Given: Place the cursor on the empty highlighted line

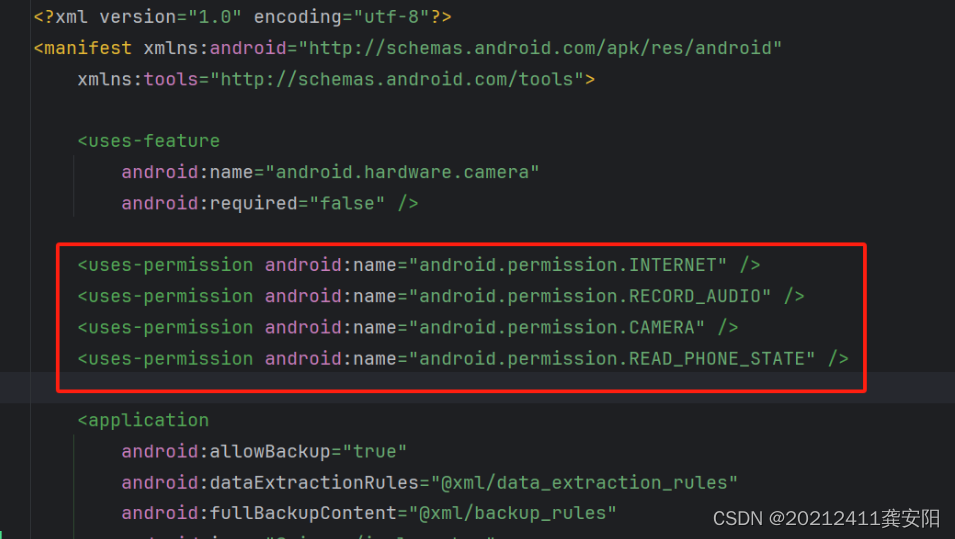Looking at the screenshot, I should (x=478, y=387).
